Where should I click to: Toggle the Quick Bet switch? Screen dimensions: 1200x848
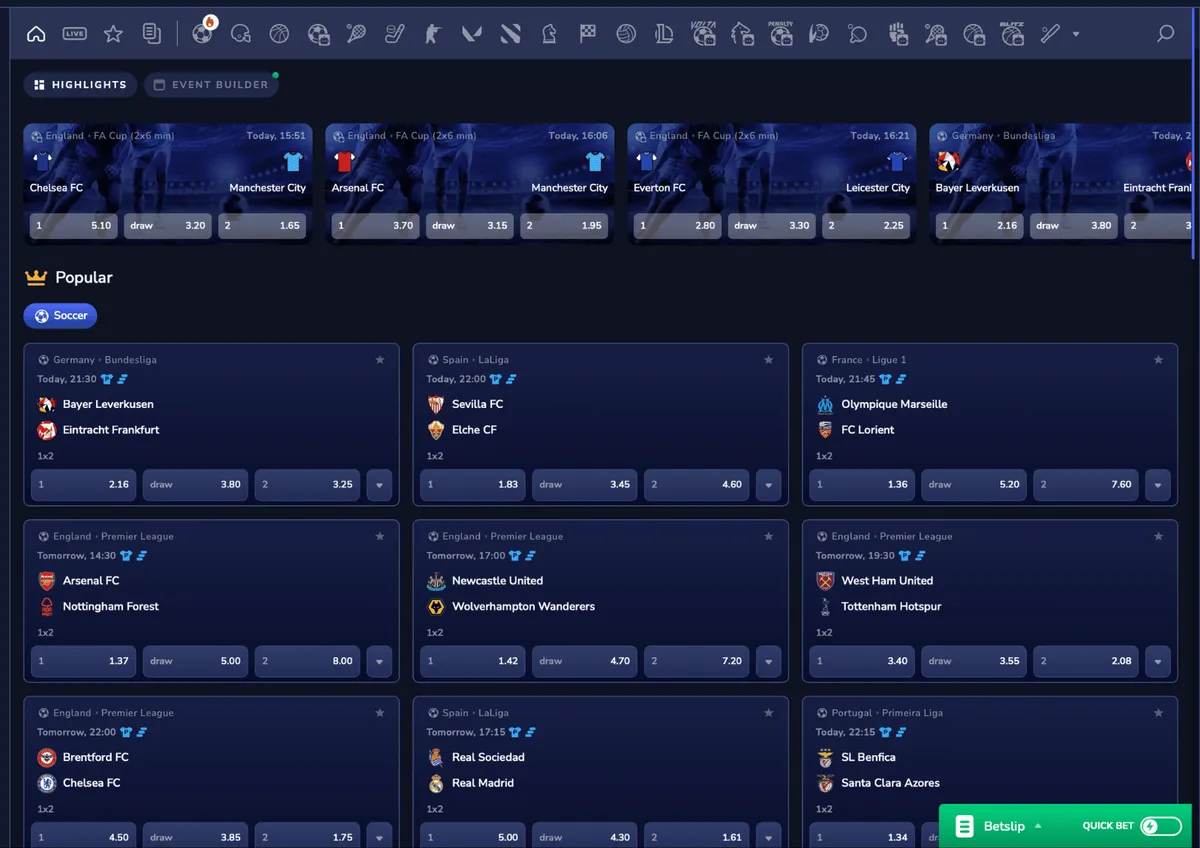[1161, 826]
